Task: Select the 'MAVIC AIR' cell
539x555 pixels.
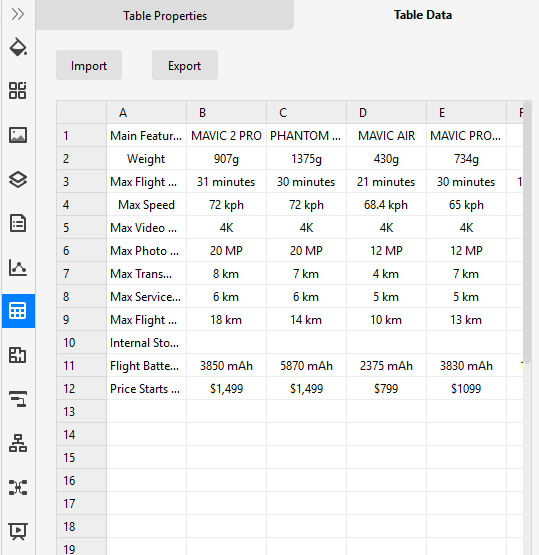Action: coord(386,136)
